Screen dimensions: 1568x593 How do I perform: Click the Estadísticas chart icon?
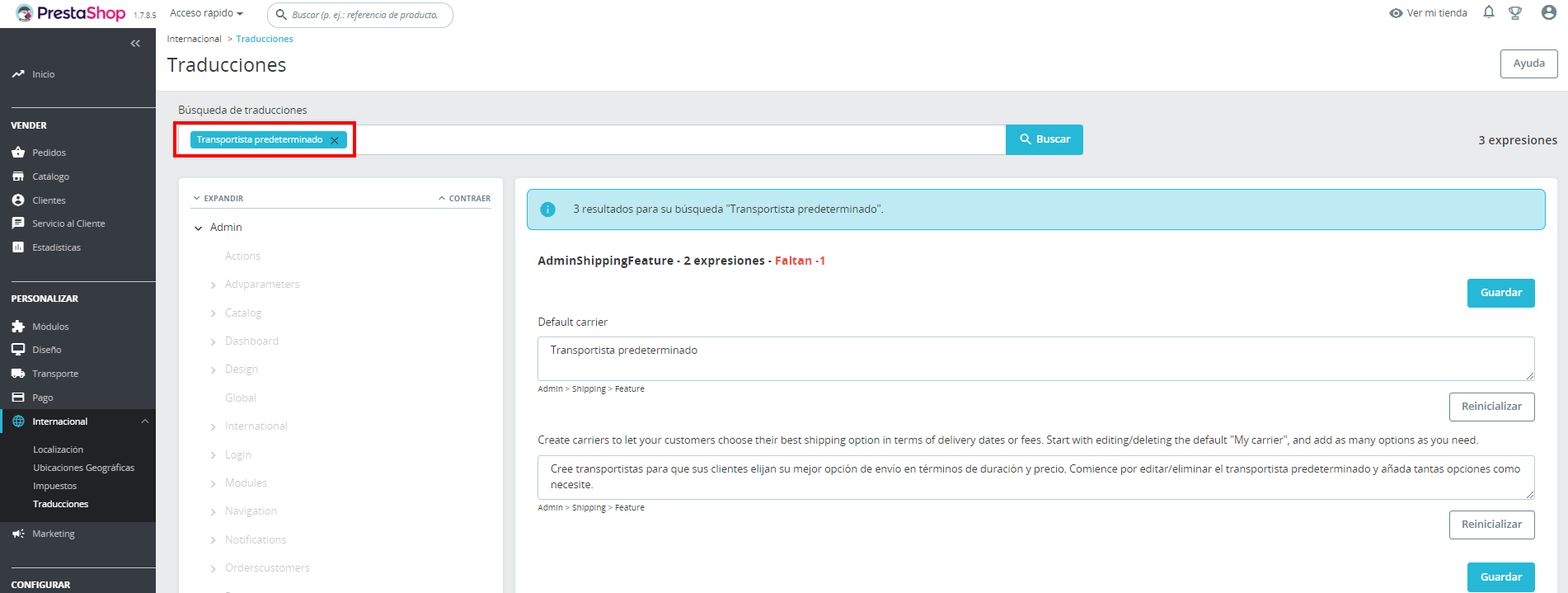(18, 247)
